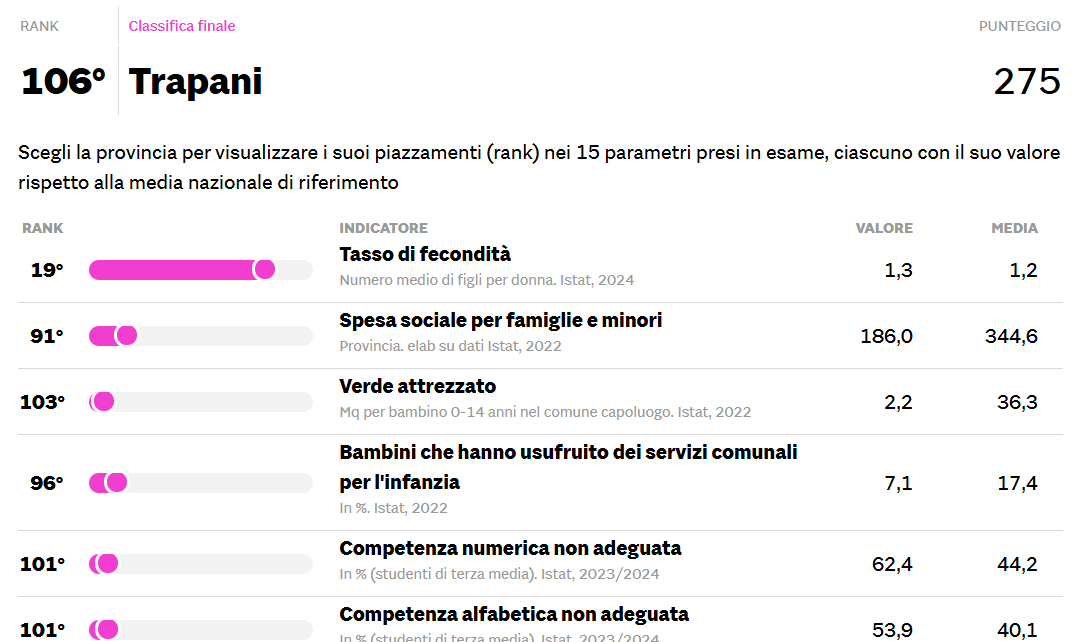The width and height of the screenshot is (1076, 642).
Task: Click the Competenza numerica bar knob
Action: coord(107,564)
